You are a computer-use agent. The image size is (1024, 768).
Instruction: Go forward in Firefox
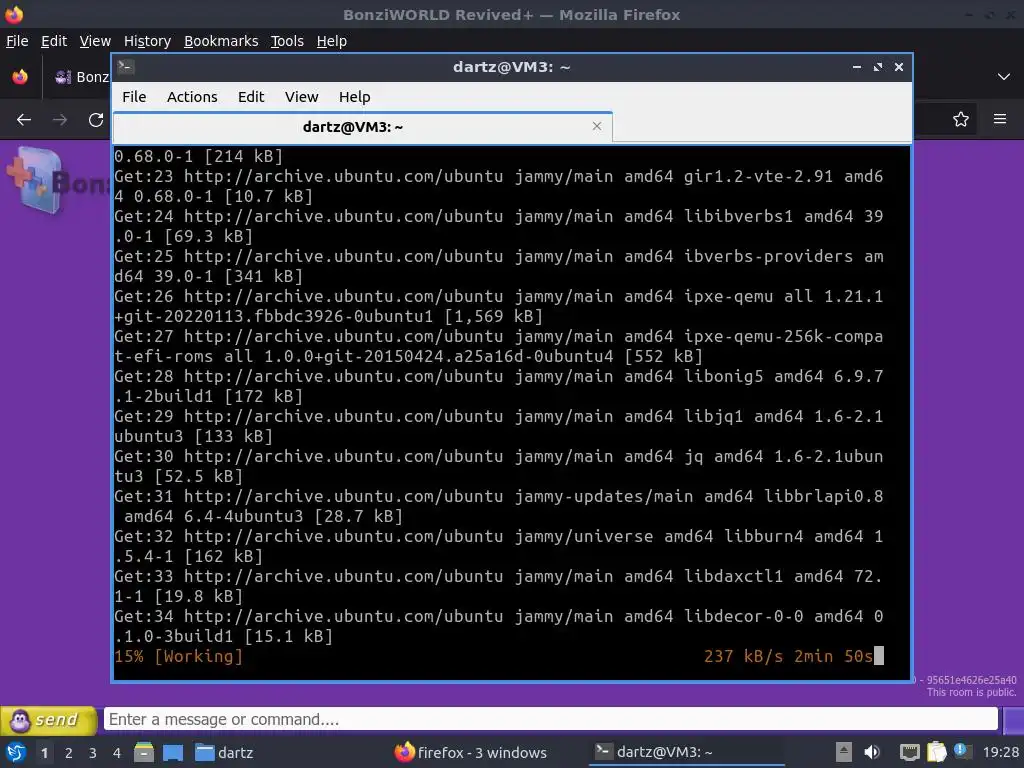point(60,120)
